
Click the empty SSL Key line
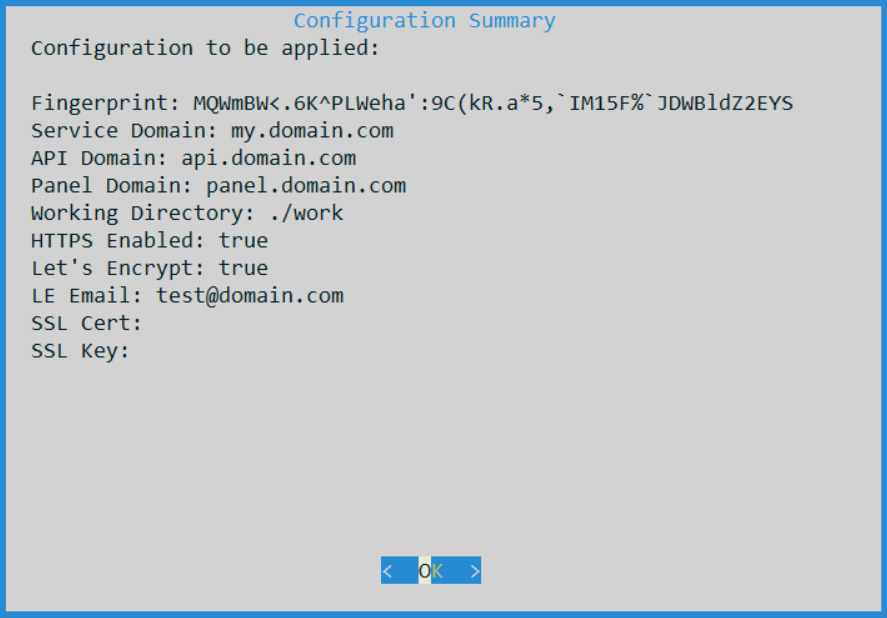coord(80,351)
